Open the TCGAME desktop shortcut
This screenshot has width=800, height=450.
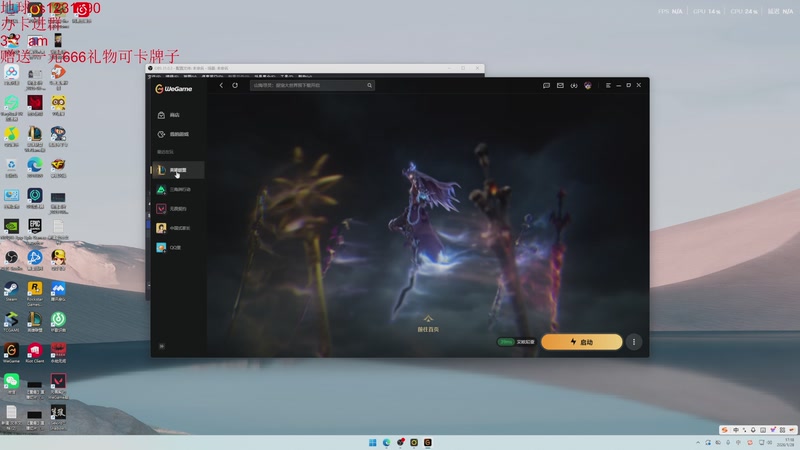tap(11, 322)
